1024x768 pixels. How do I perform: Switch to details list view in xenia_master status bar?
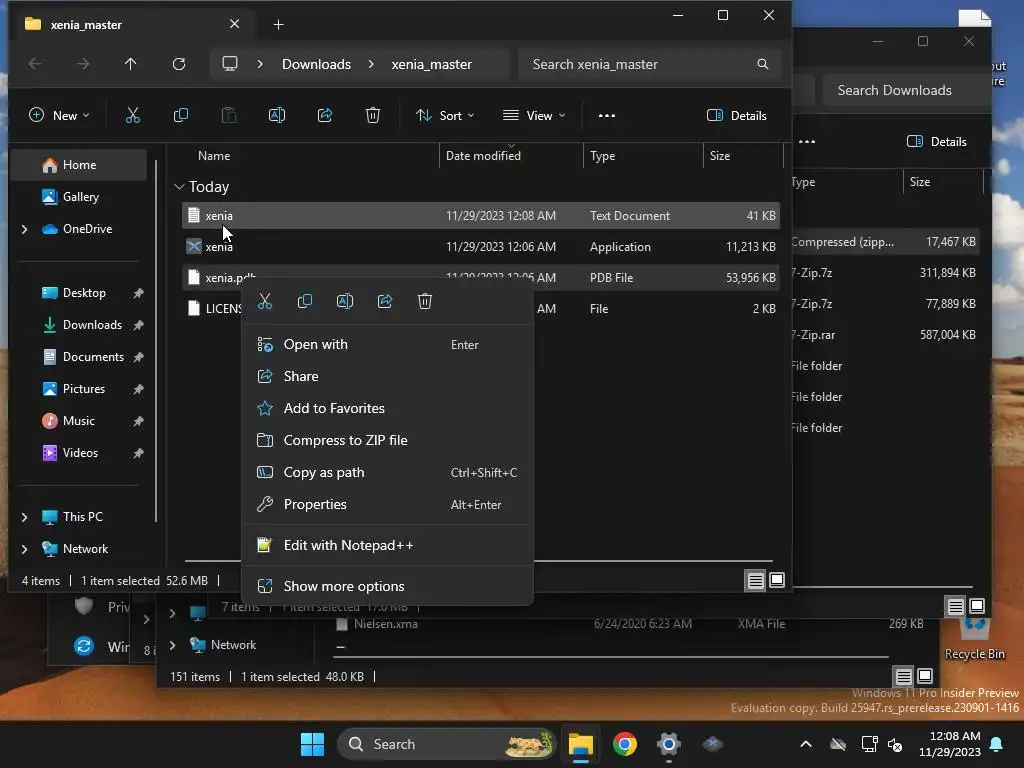click(x=756, y=580)
